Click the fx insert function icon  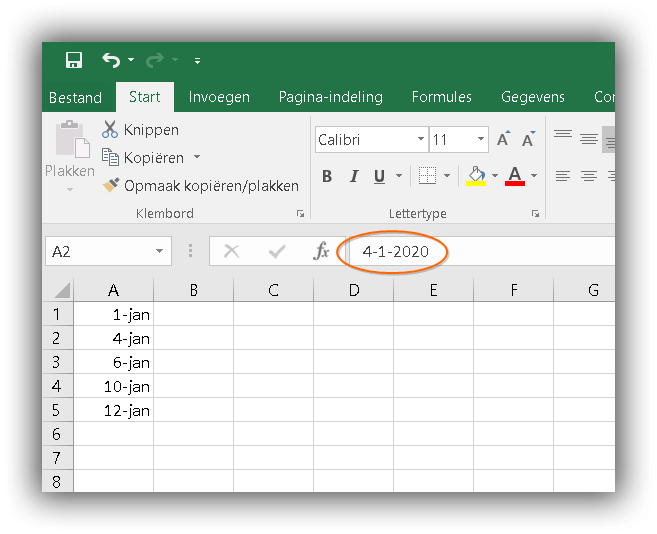coord(321,251)
